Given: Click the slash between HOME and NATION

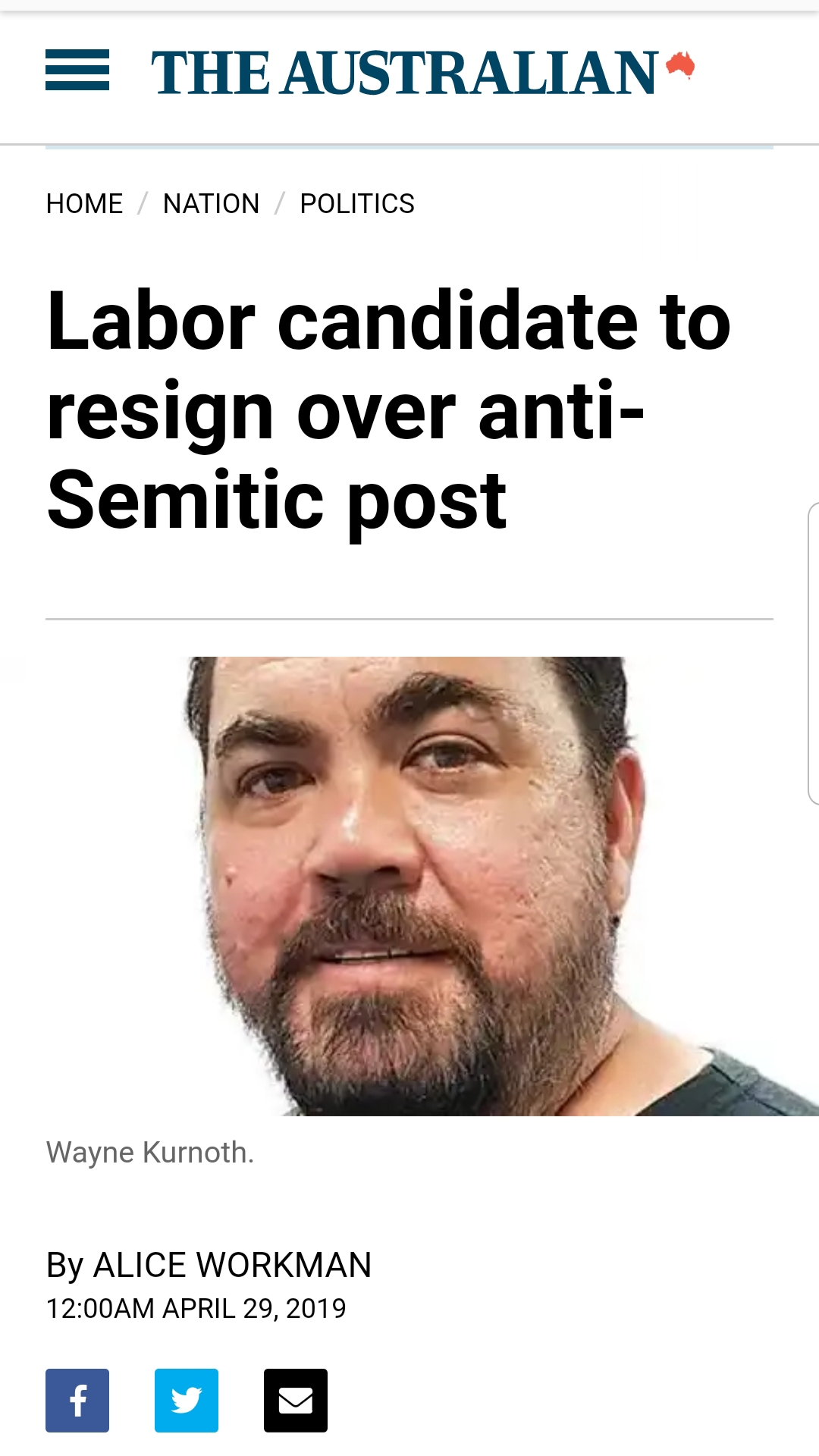Looking at the screenshot, I should click(142, 203).
